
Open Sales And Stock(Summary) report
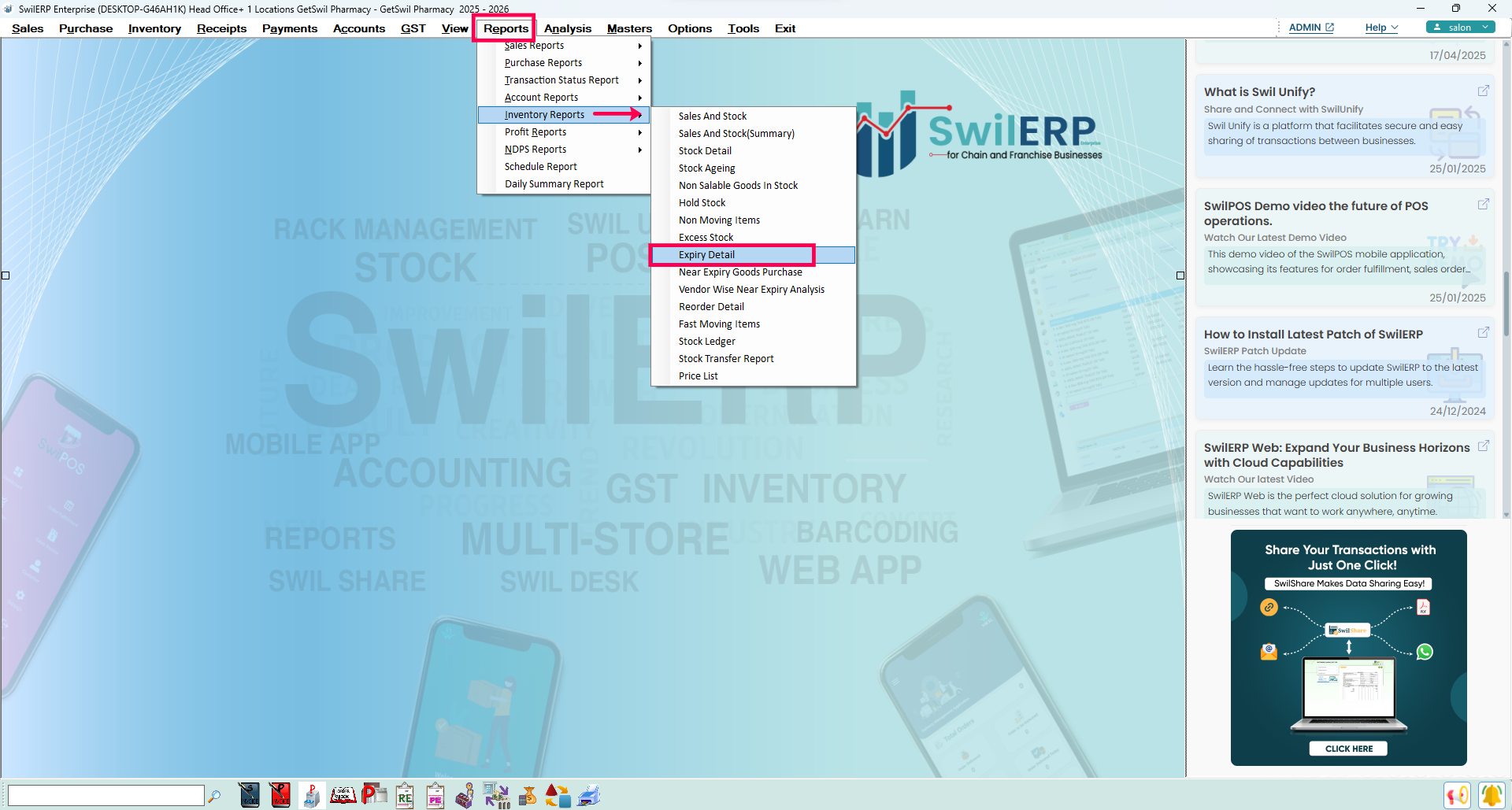(754, 134)
